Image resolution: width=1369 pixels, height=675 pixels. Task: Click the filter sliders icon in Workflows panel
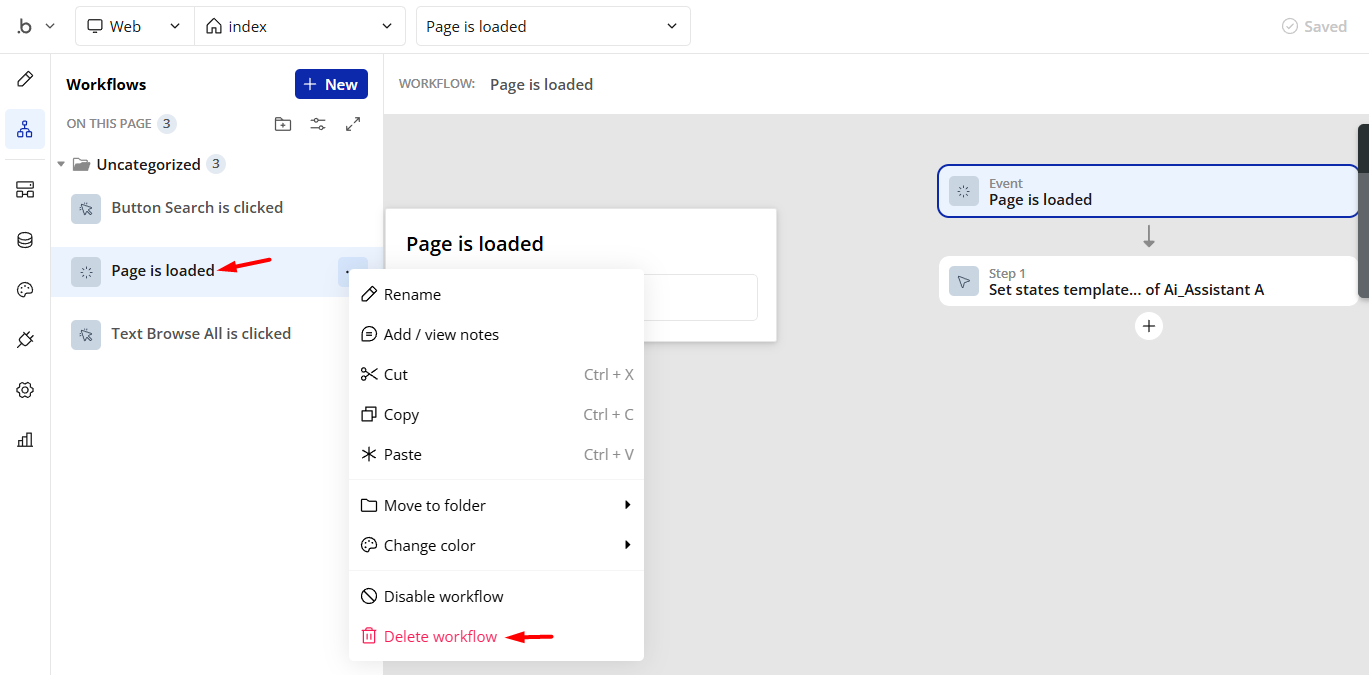(318, 124)
